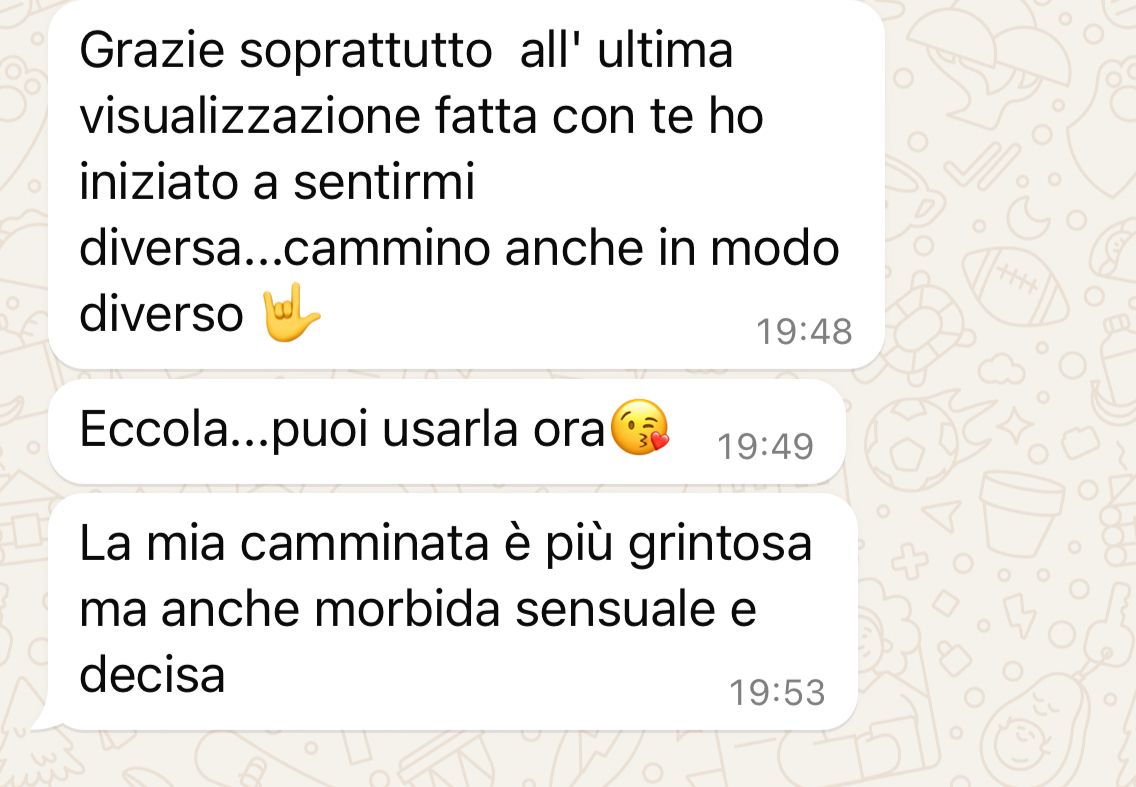This screenshot has height=787, width=1136.
Task: Click the word 'grintosa' in last message
Action: 719,546
